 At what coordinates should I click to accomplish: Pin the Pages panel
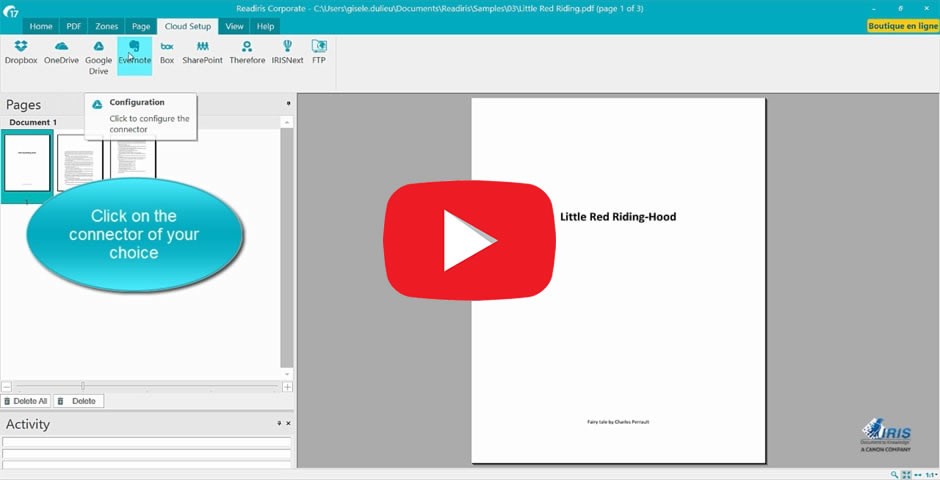[x=288, y=104]
